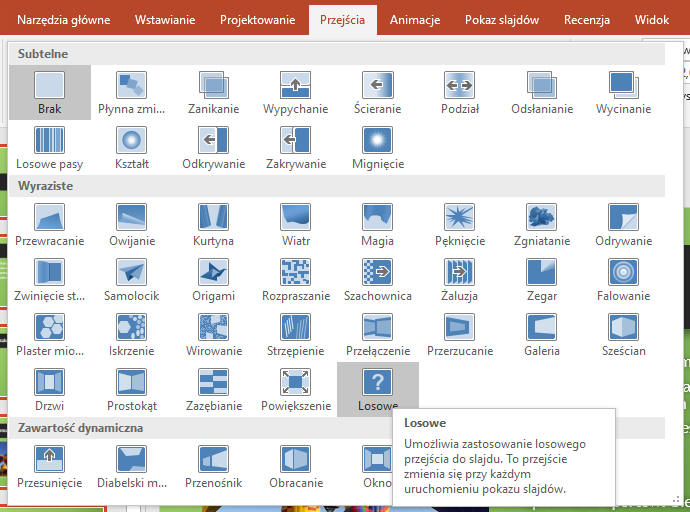This screenshot has width=690, height=512.
Task: Pick the Szachownica checkerboard transition
Action: (377, 279)
